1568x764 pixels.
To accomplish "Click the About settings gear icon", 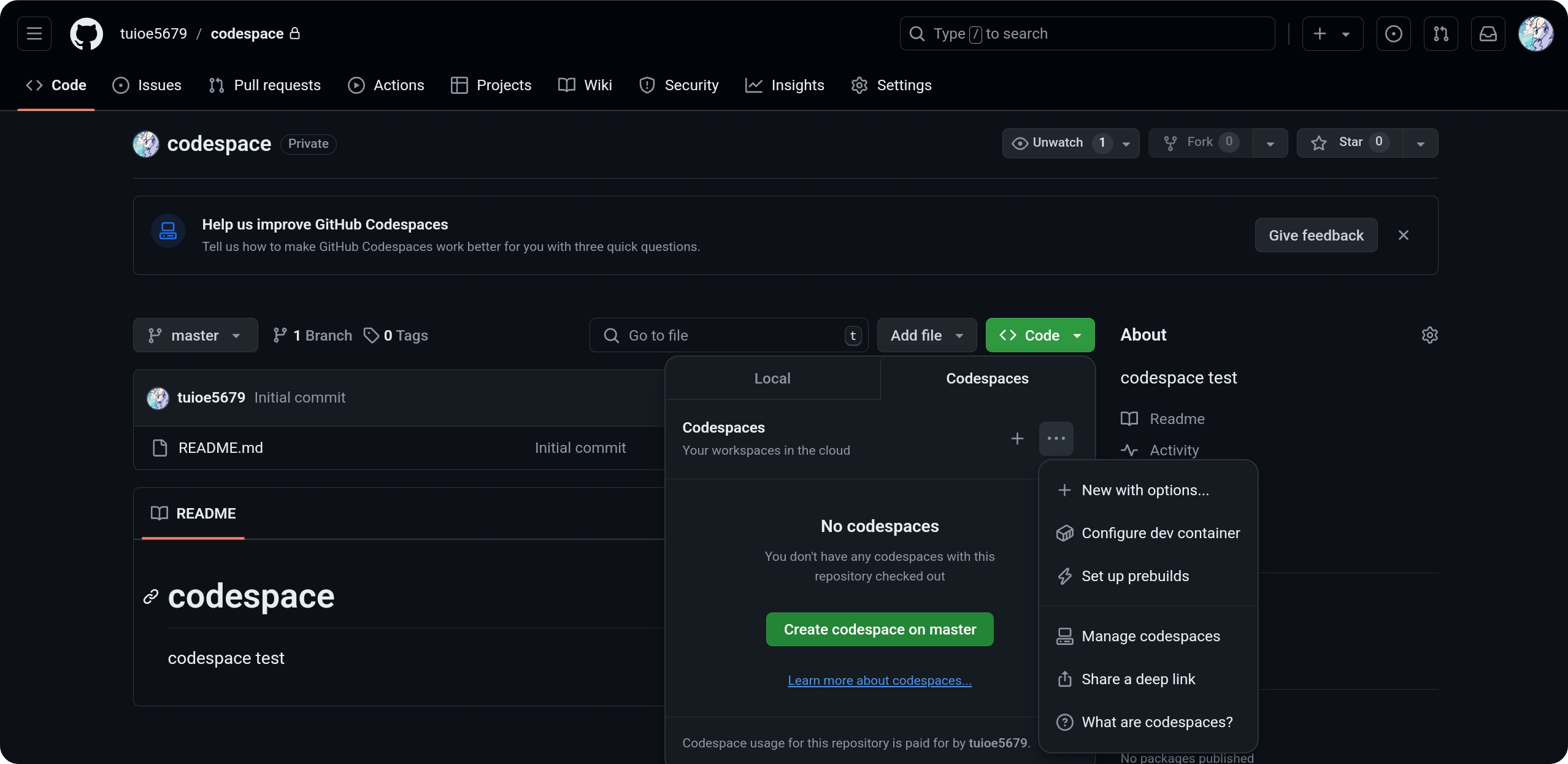I will tap(1429, 335).
